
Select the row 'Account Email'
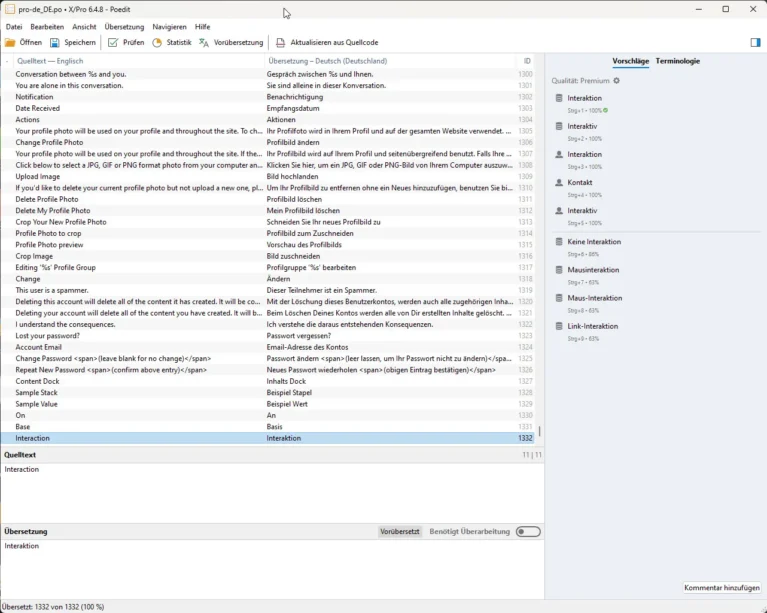[x=268, y=347]
